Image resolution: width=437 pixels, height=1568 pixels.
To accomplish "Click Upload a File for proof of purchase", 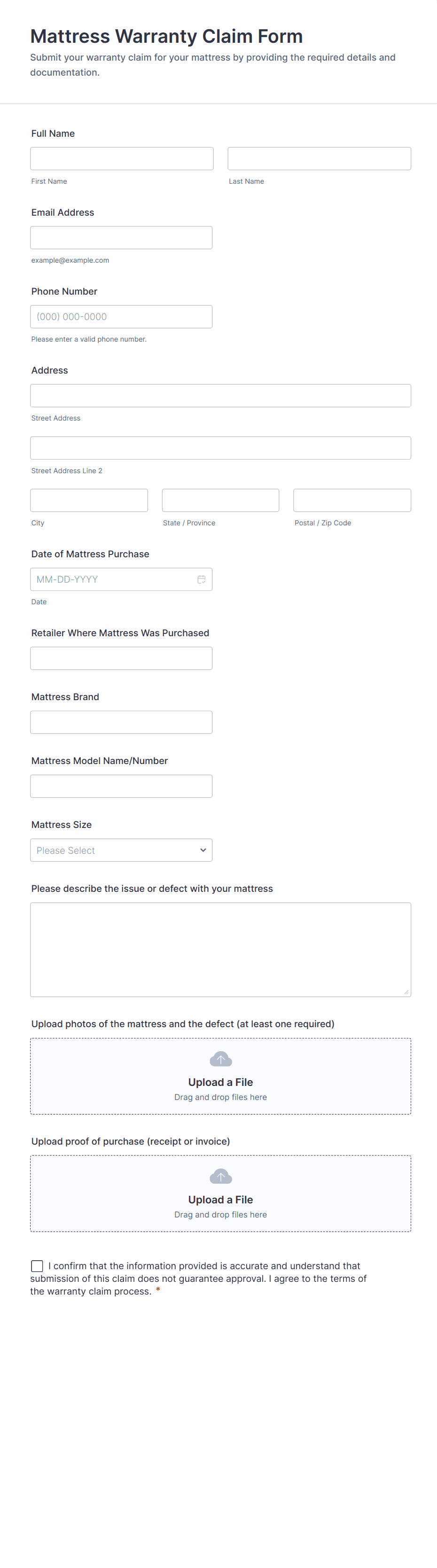I will 220,1200.
